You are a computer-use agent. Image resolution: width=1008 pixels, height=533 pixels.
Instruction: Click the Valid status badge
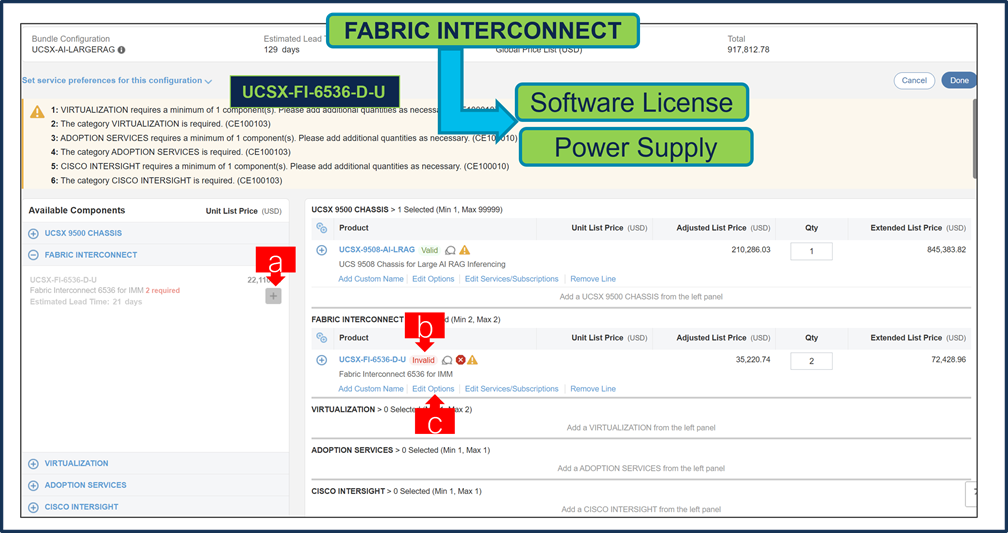click(429, 250)
